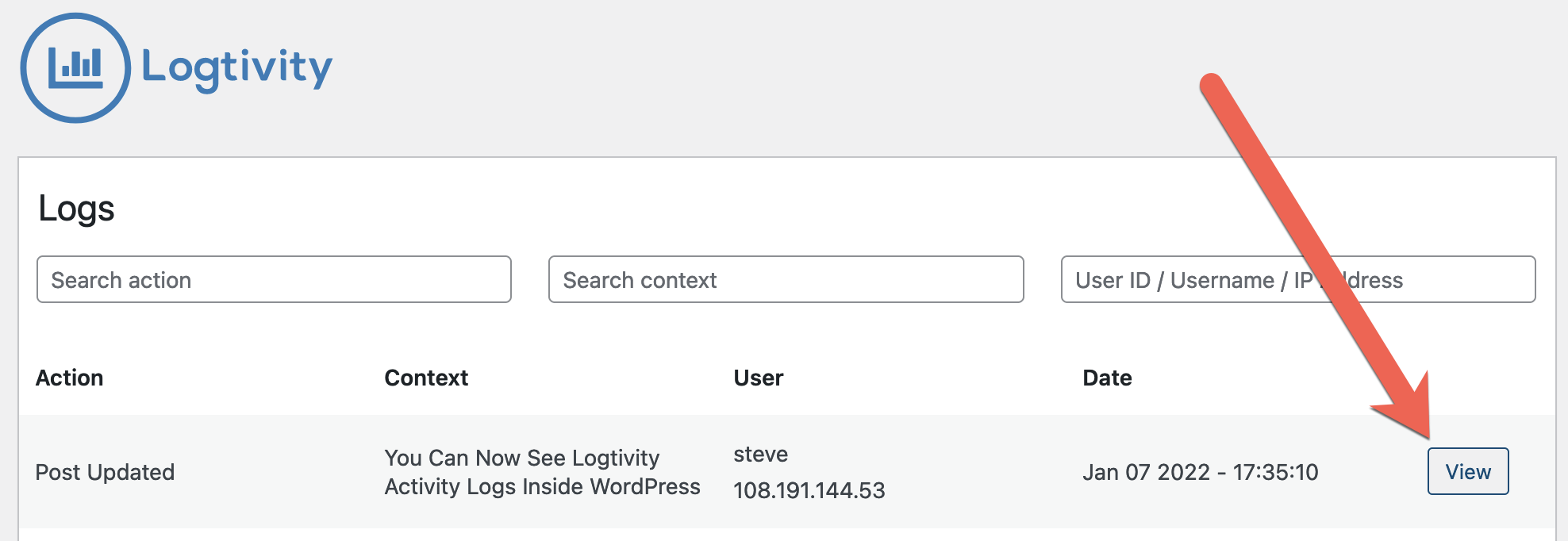1568x541 pixels.
Task: Click the Action column header
Action: pyautogui.click(x=71, y=378)
